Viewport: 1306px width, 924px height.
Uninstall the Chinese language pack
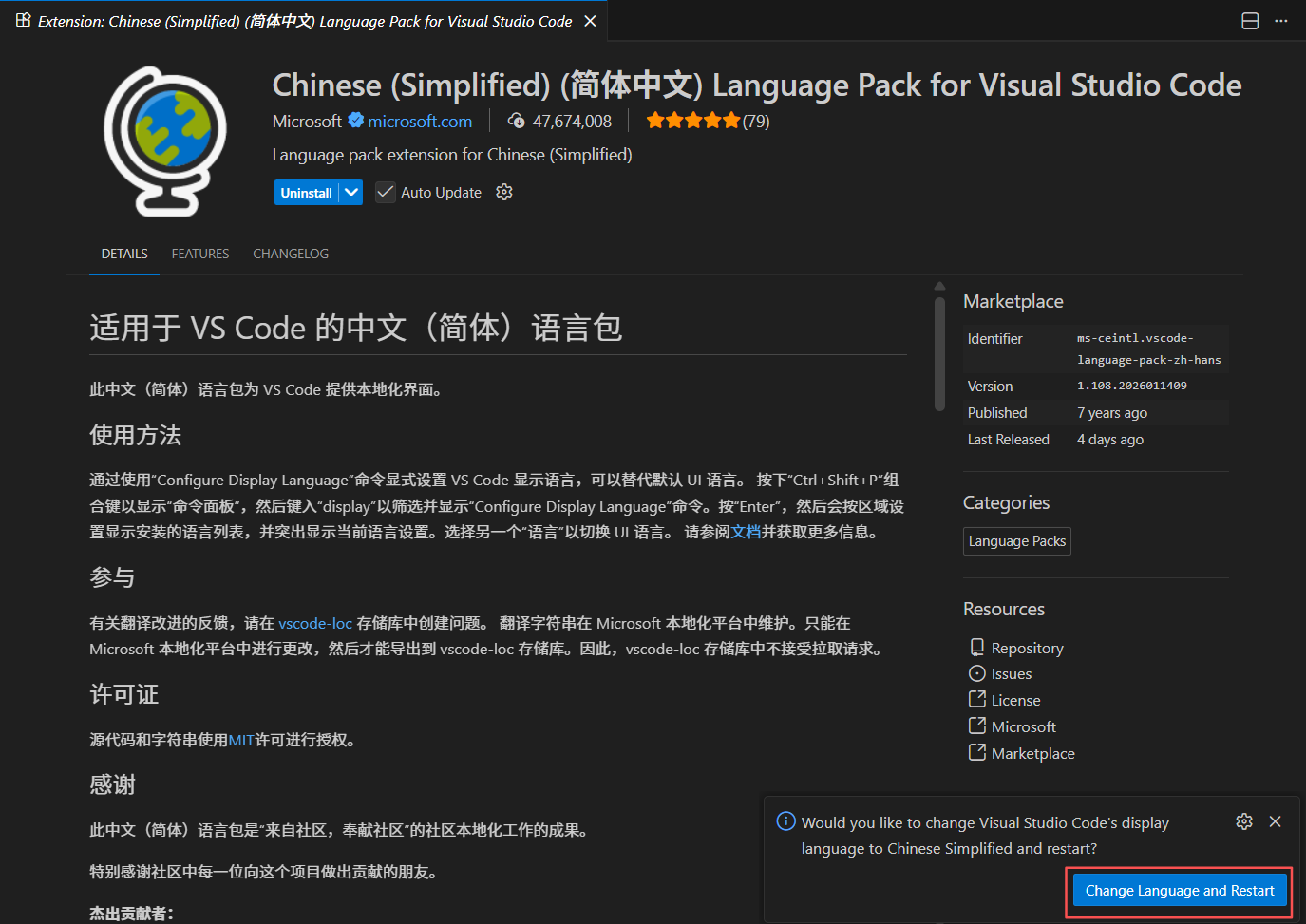pyautogui.click(x=306, y=193)
